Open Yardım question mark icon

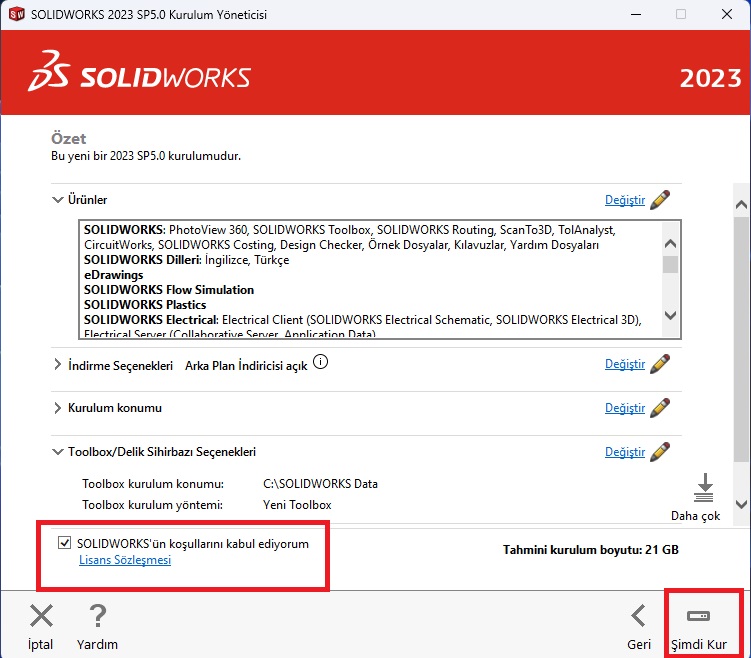[x=97, y=616]
